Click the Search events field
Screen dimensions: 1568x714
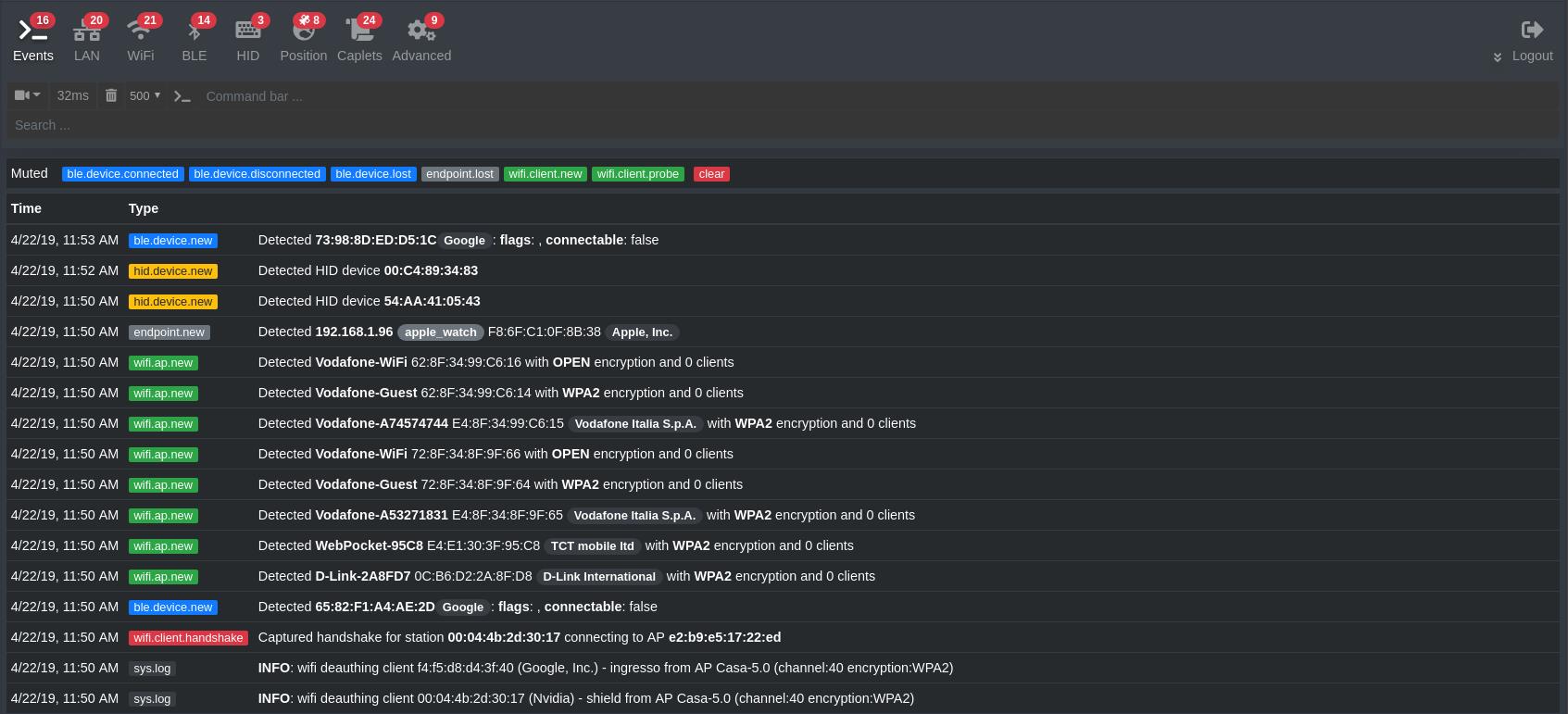coord(783,125)
